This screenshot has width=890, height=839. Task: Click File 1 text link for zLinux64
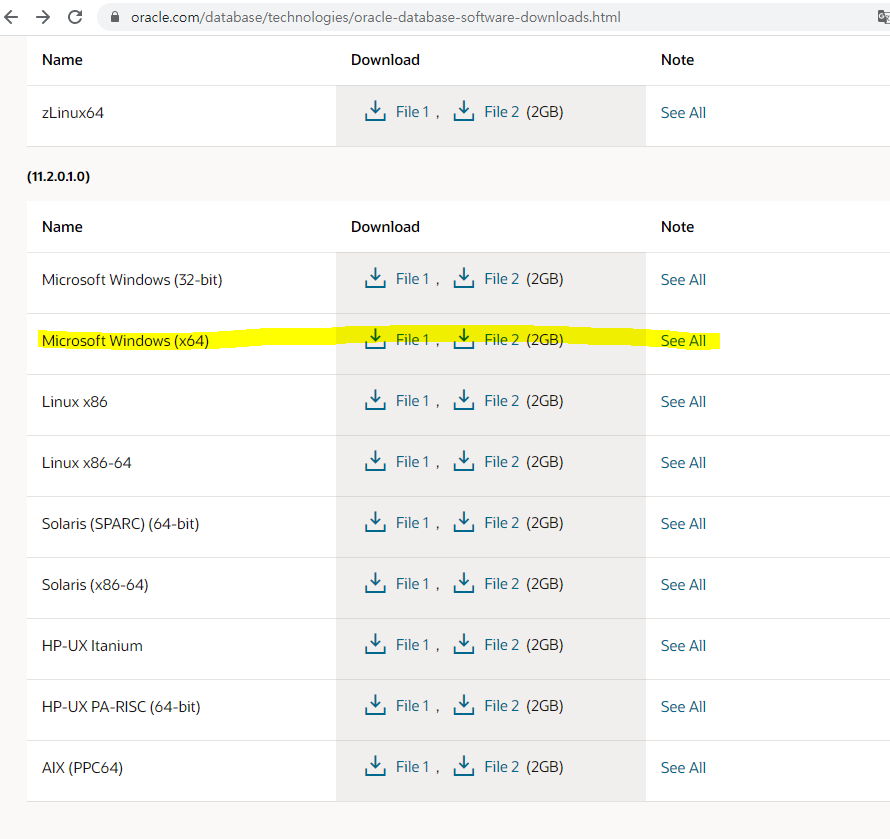coord(412,112)
